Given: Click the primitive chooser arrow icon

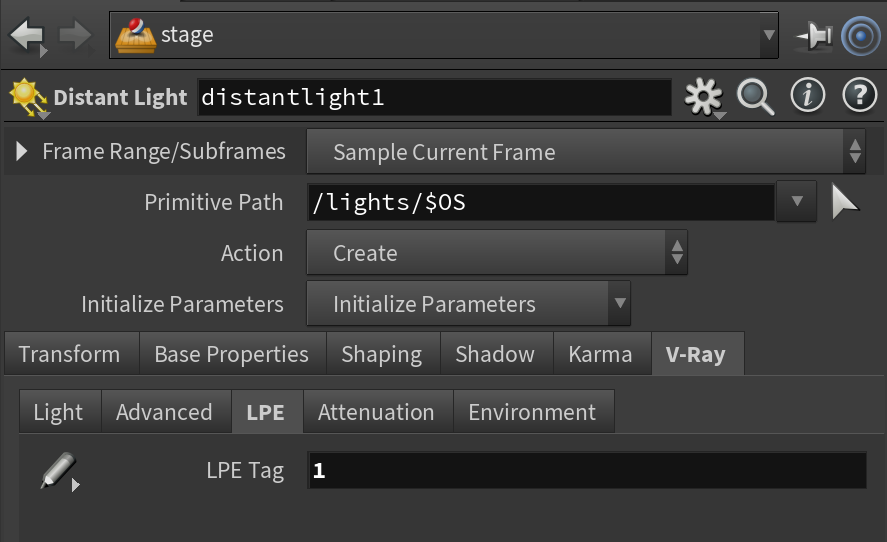Looking at the screenshot, I should click(845, 202).
